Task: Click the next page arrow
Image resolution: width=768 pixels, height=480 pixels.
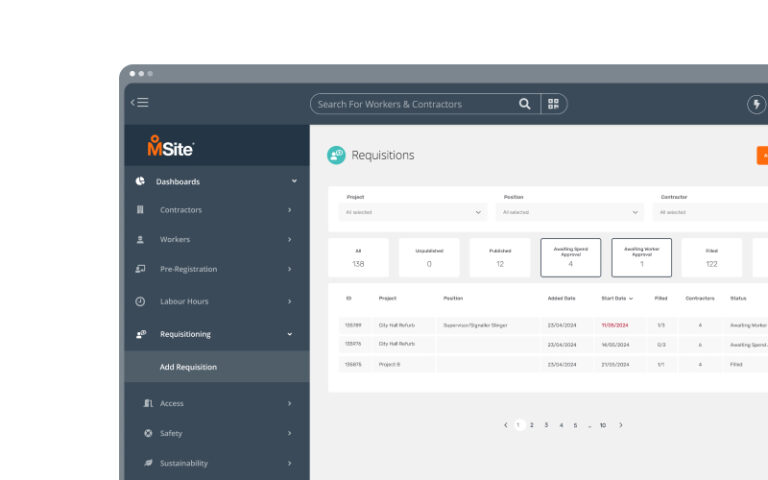Action: 620,425
